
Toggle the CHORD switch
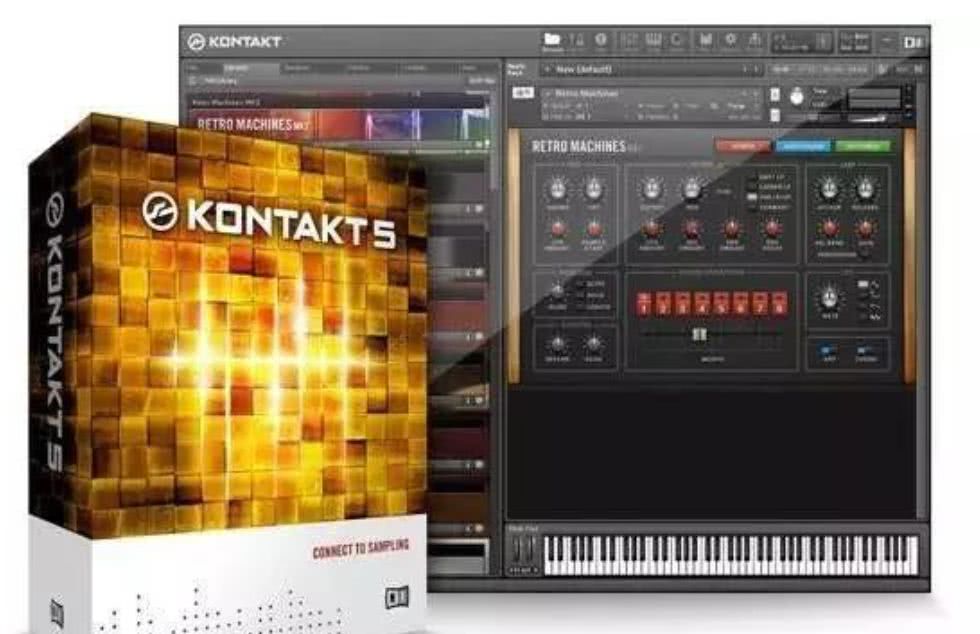click(x=863, y=351)
